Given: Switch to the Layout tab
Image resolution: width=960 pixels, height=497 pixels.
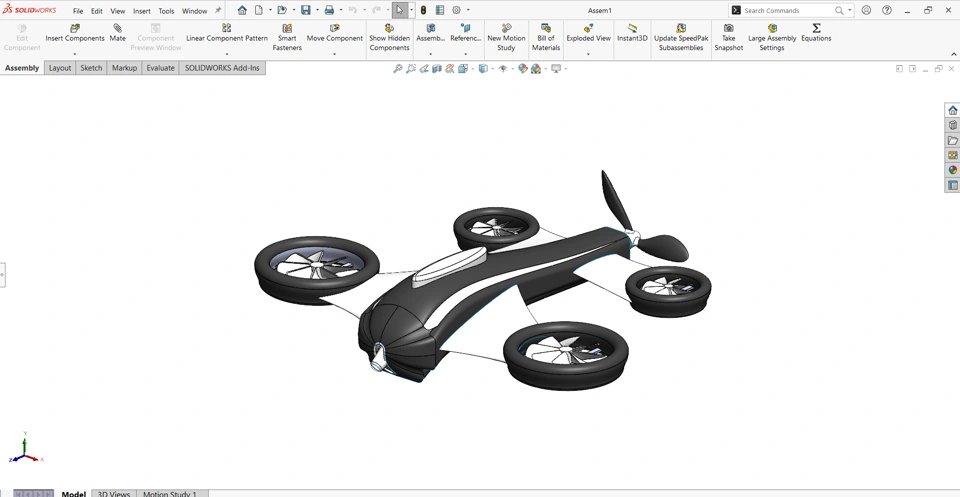Looking at the screenshot, I should tap(60, 68).
